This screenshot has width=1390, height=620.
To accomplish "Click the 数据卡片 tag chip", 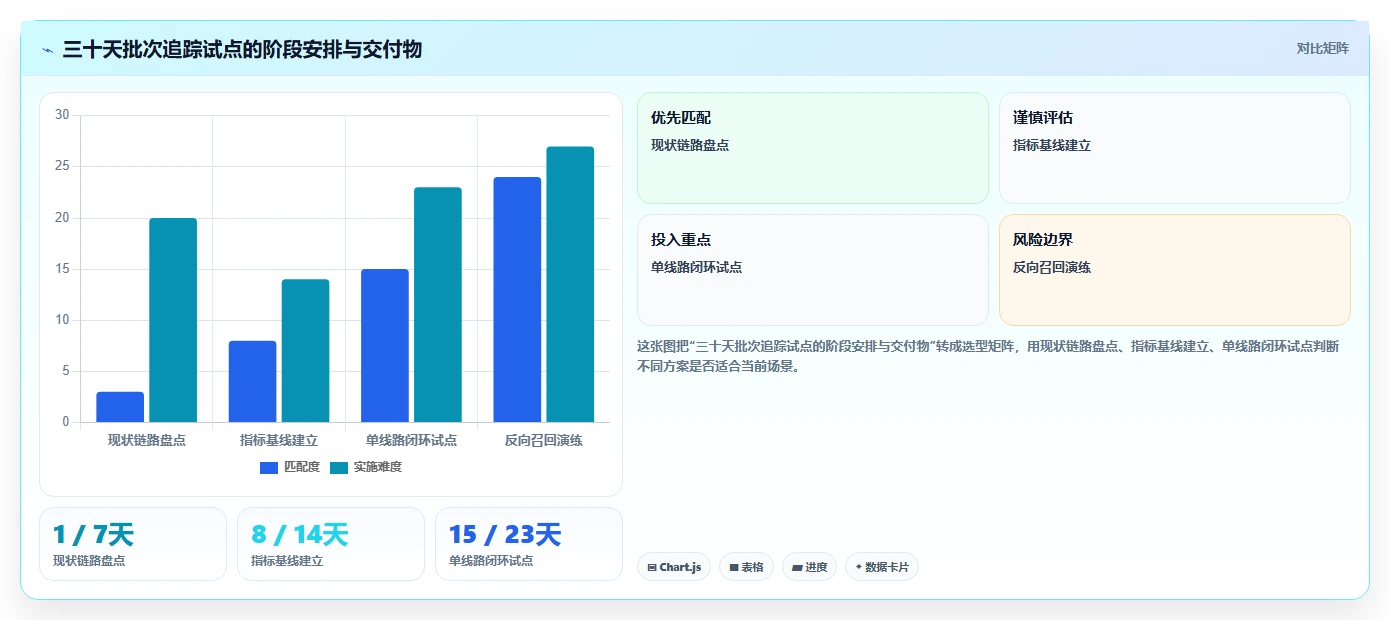I will (882, 567).
